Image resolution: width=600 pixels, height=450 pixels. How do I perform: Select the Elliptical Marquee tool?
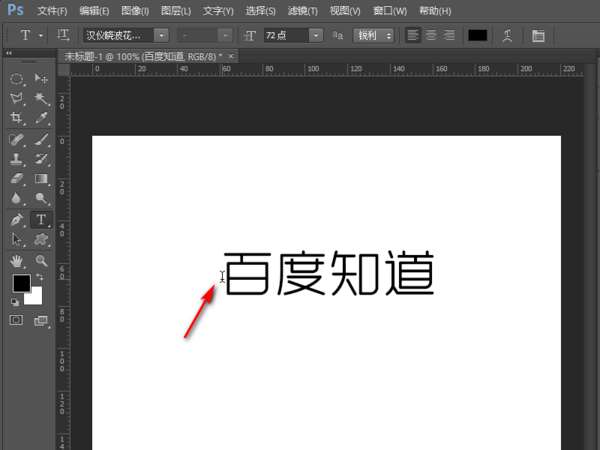(16, 79)
